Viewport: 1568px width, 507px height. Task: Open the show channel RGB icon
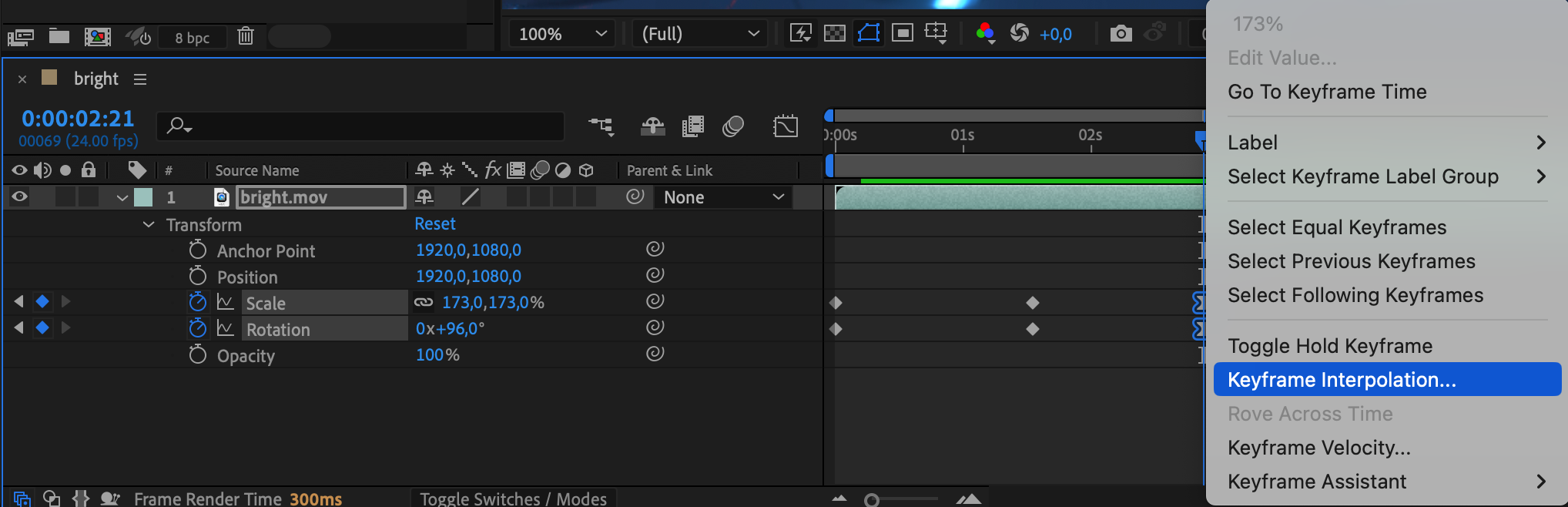pyautogui.click(x=985, y=33)
